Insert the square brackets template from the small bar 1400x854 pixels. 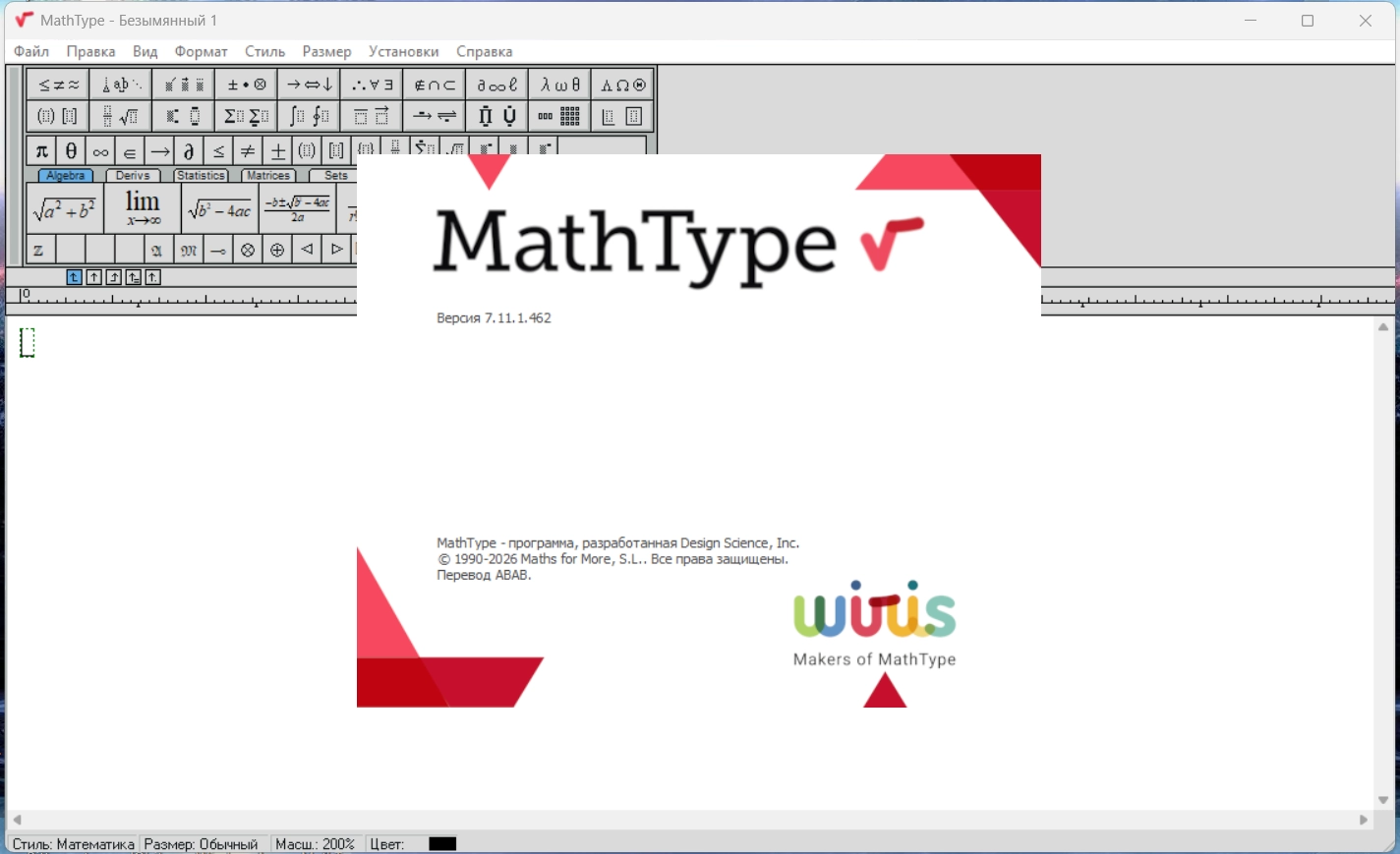pyautogui.click(x=336, y=151)
